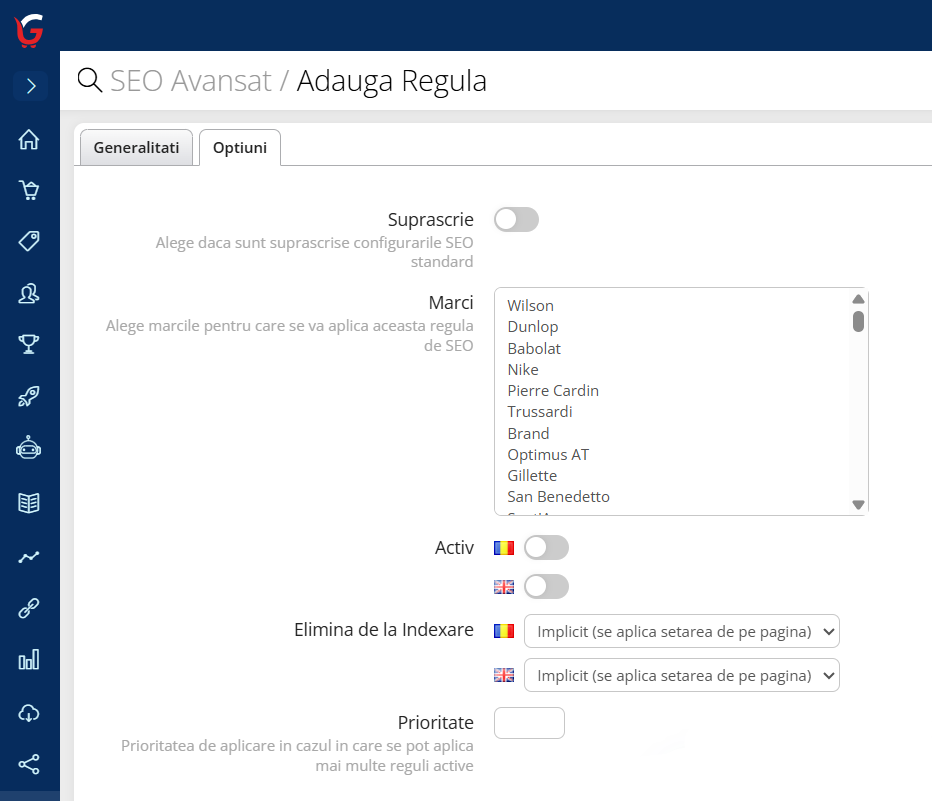This screenshot has height=801, width=932.
Task: Open the trend line analytics icon
Action: pos(29,557)
